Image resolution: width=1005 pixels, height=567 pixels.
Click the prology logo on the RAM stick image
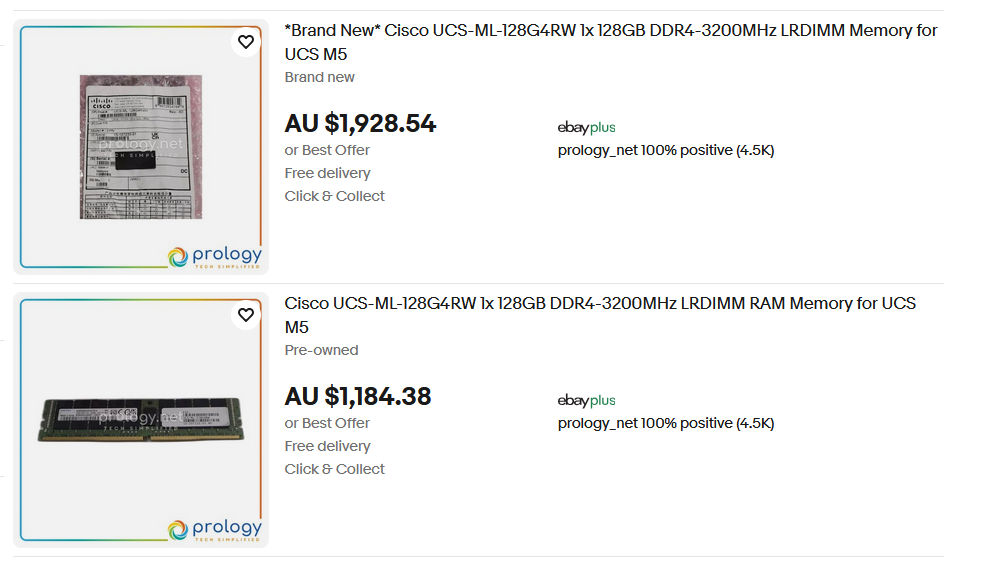pos(215,530)
